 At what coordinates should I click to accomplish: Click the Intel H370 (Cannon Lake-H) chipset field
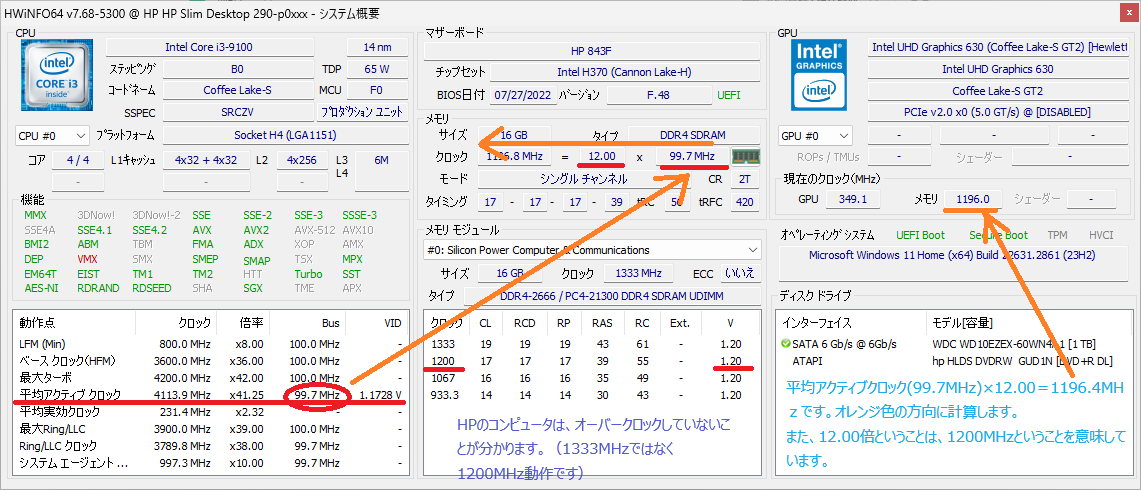coord(624,72)
